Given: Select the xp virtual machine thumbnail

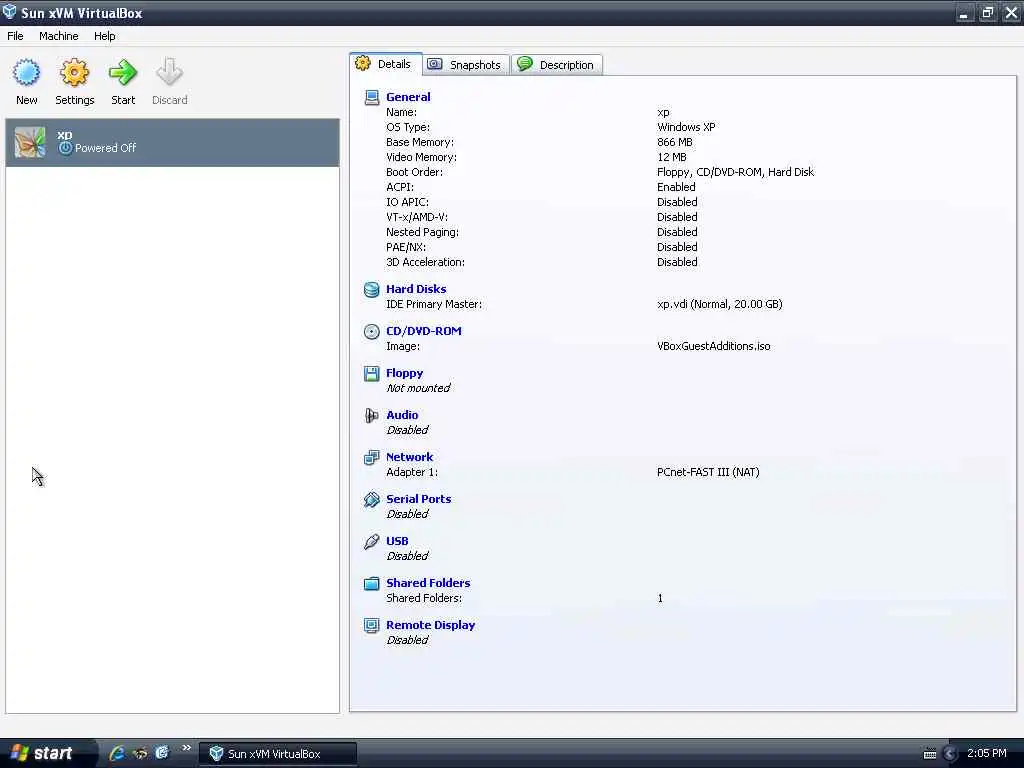Looking at the screenshot, I should point(30,142).
